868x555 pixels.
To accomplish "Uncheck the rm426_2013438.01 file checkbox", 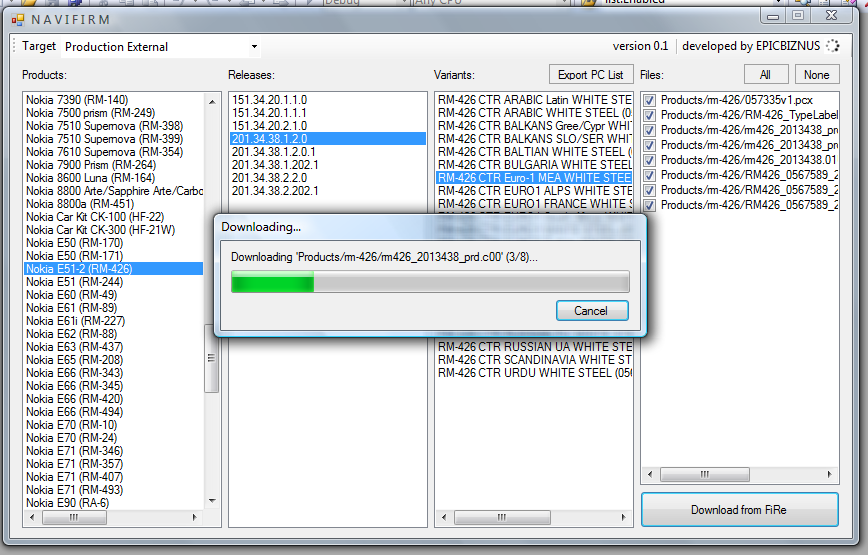I will coord(649,160).
